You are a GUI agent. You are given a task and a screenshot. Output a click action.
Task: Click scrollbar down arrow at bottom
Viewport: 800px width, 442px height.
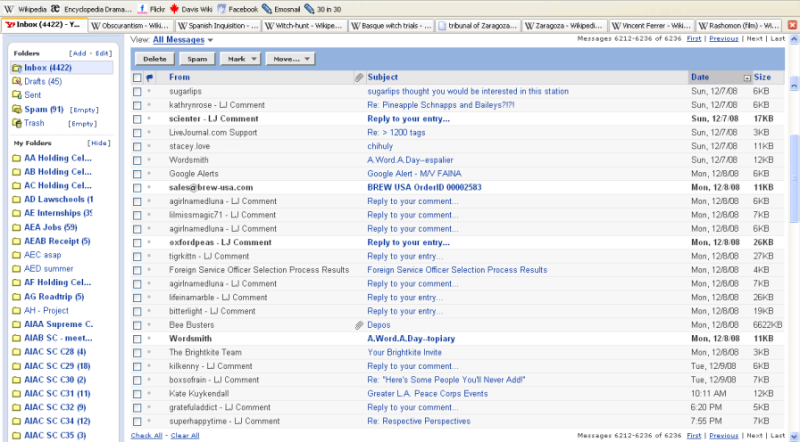(x=794, y=437)
